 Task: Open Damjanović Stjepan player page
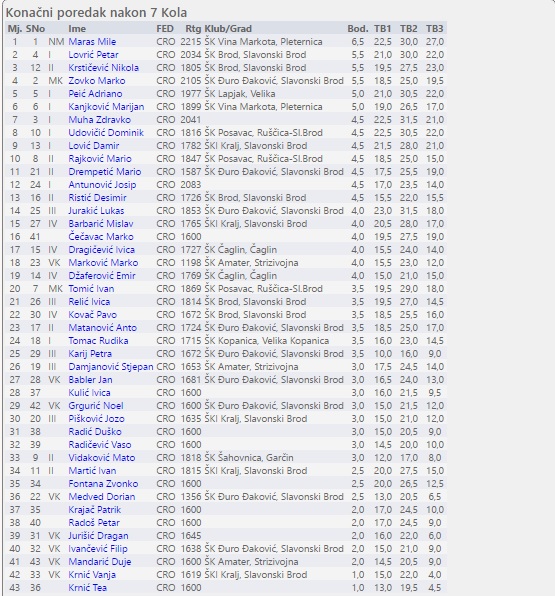pos(111,367)
